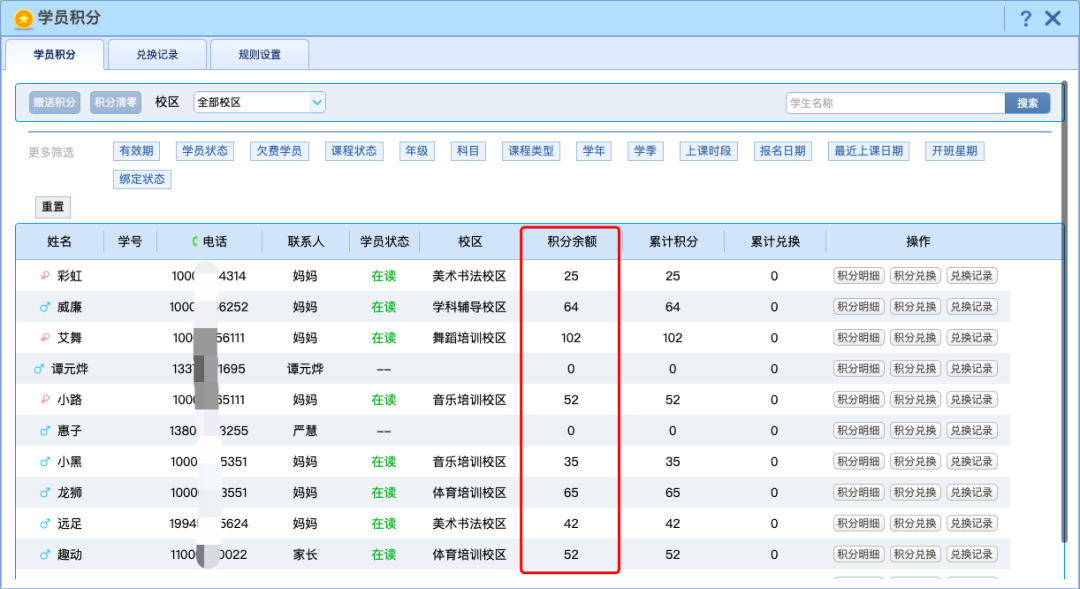Image resolution: width=1080 pixels, height=589 pixels.
Task: Click 积分兑换 for 威廉
Action: [x=915, y=307]
